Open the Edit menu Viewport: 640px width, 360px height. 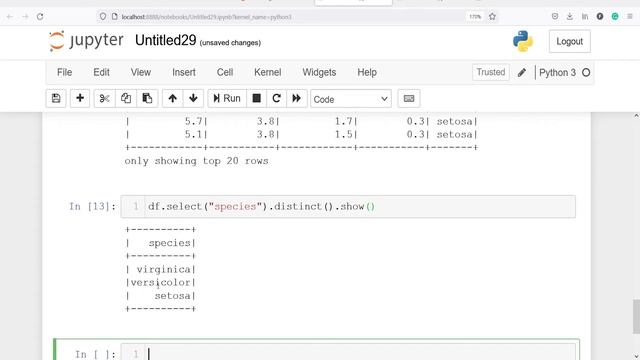101,73
